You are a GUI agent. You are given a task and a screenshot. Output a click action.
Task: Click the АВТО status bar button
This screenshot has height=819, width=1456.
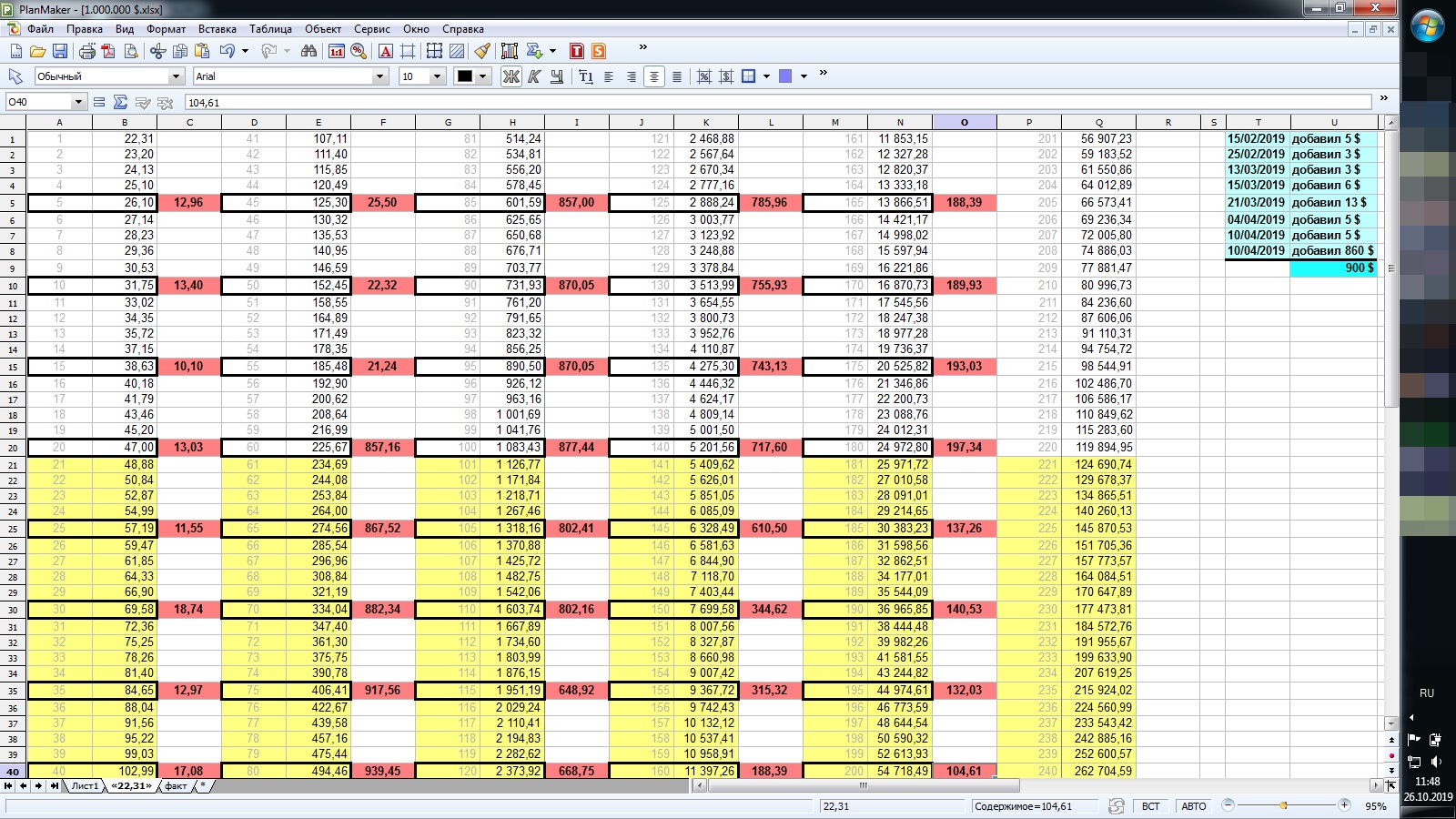(x=1193, y=806)
